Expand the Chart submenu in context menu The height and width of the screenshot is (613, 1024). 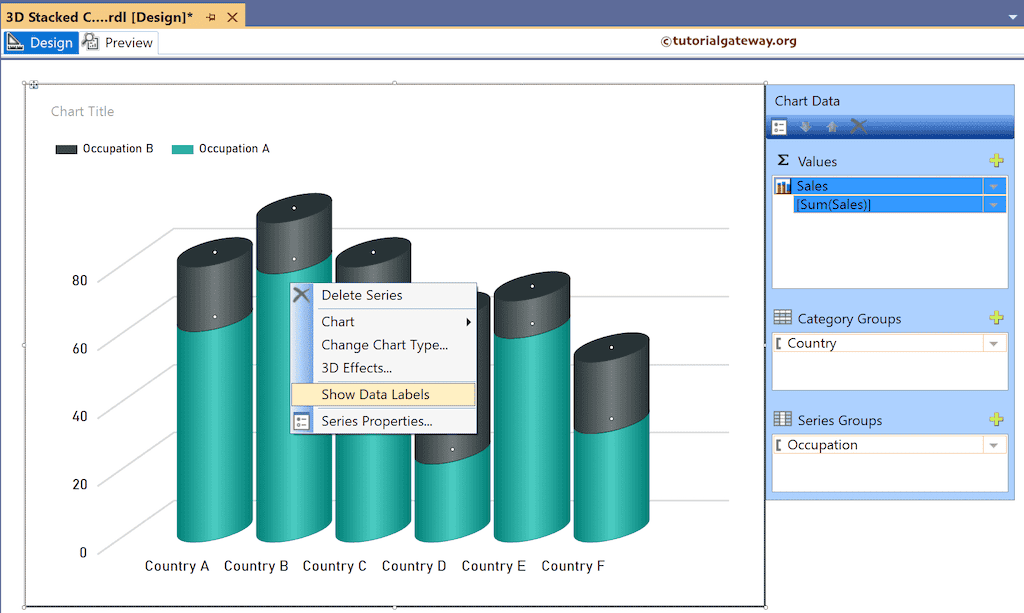pyautogui.click(x=337, y=321)
